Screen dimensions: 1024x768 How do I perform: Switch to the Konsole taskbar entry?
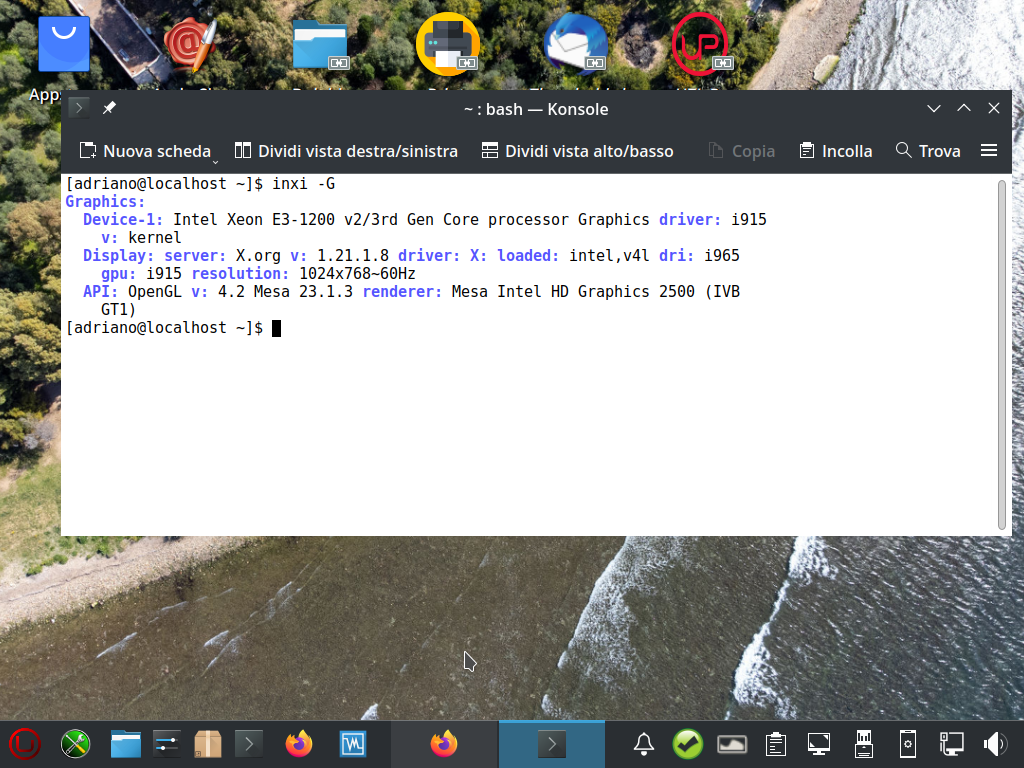tap(551, 744)
